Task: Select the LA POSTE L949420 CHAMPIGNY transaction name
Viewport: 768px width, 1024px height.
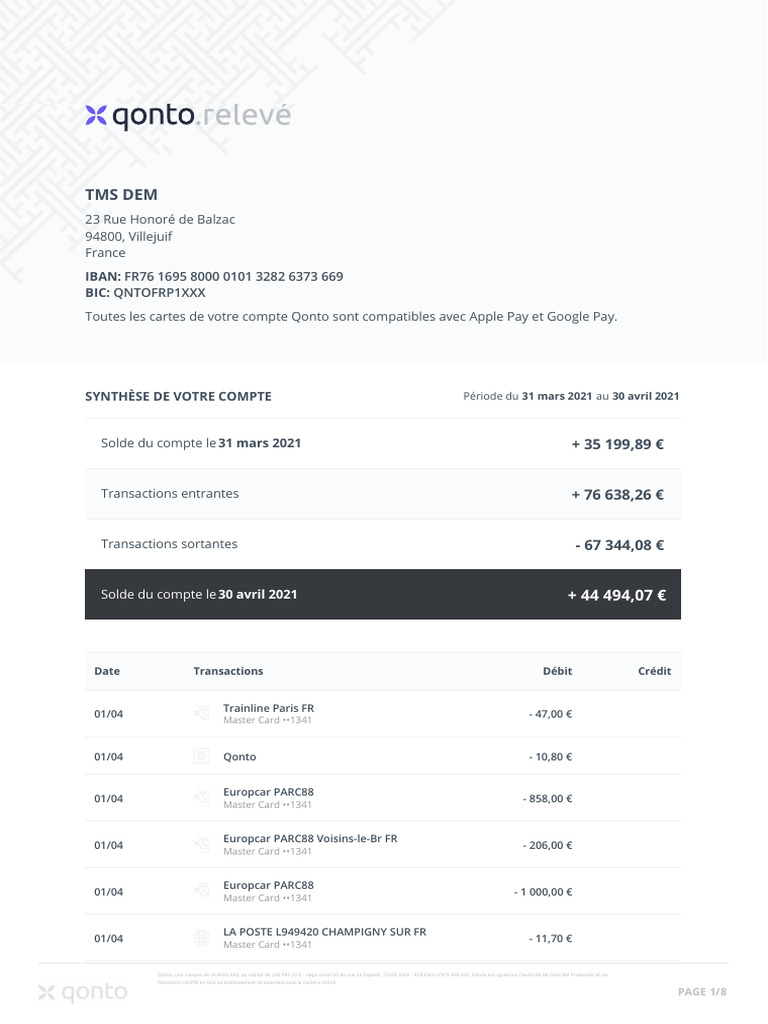Action: (324, 932)
